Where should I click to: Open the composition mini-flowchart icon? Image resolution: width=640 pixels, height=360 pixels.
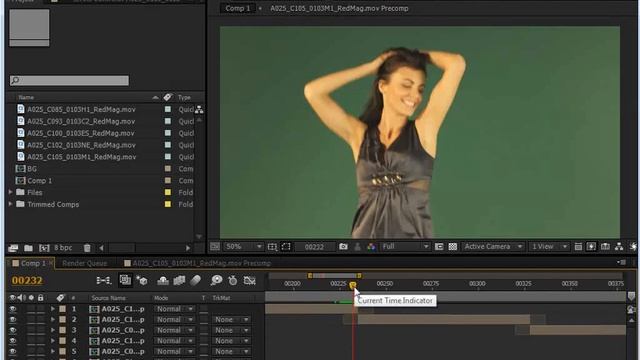[x=103, y=280]
